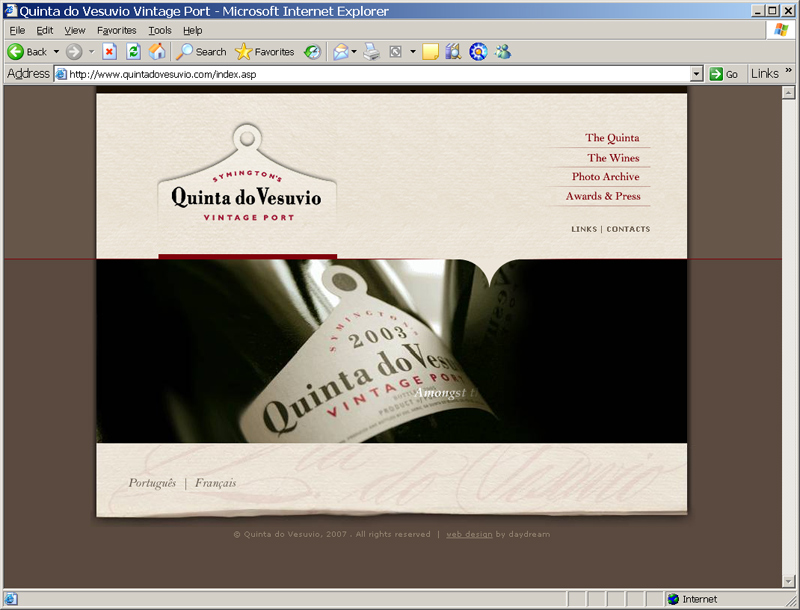Viewport: 800px width, 610px height.
Task: Open the View menu
Action: click(x=74, y=31)
